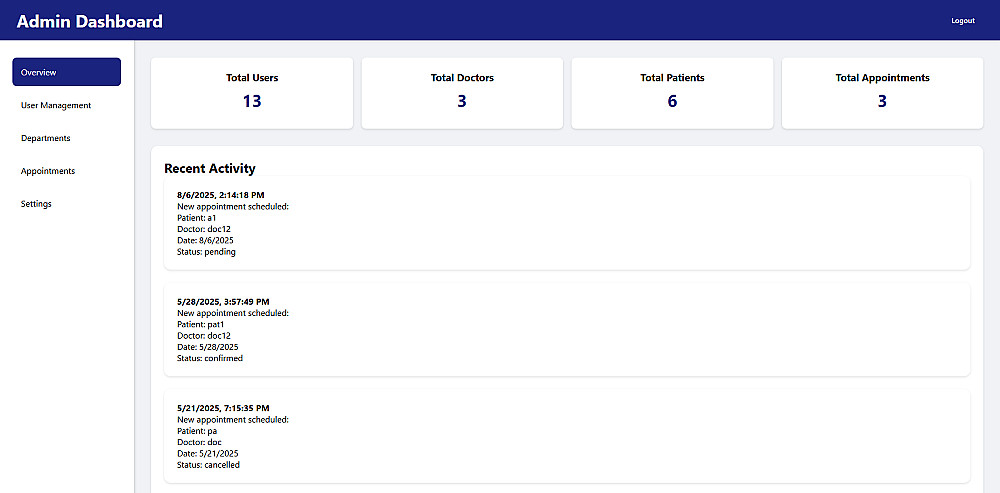Click 'Patient: pa' text
The width and height of the screenshot is (1000, 493).
(x=197, y=430)
